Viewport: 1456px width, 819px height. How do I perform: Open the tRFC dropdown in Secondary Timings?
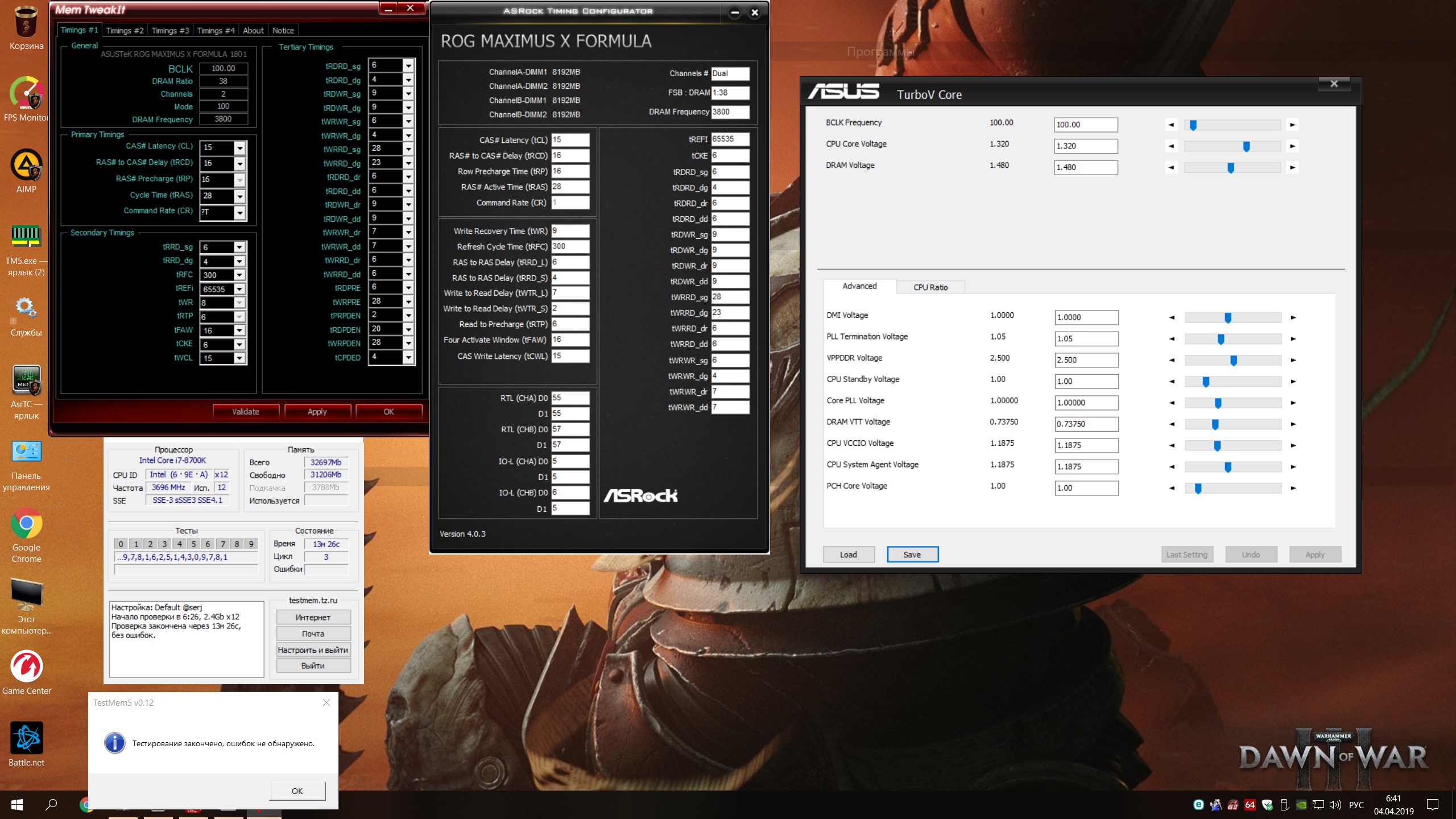pyautogui.click(x=239, y=275)
